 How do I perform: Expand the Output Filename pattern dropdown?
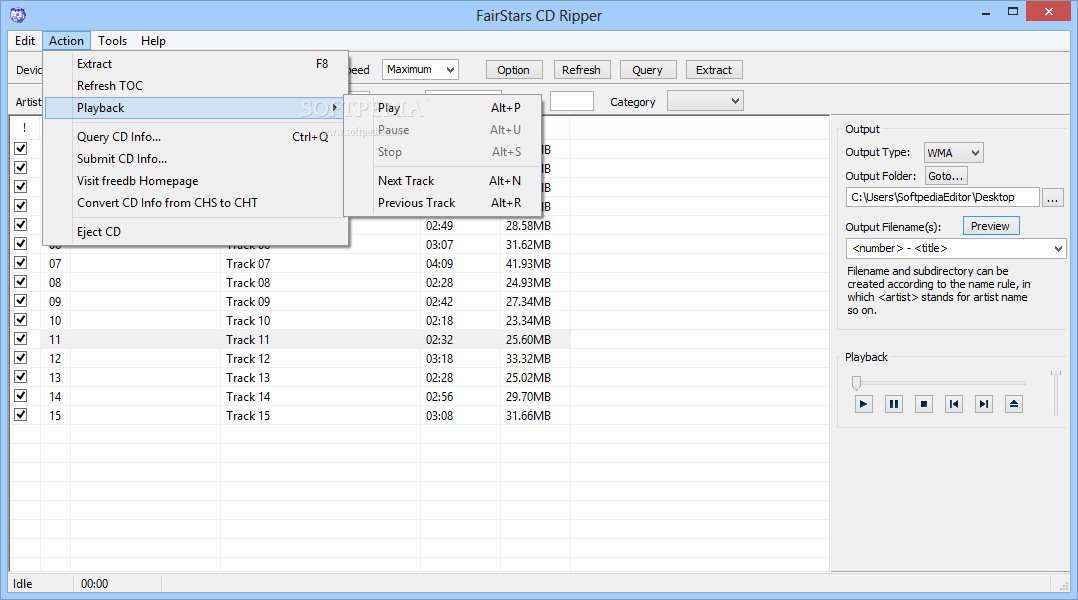click(x=956, y=248)
